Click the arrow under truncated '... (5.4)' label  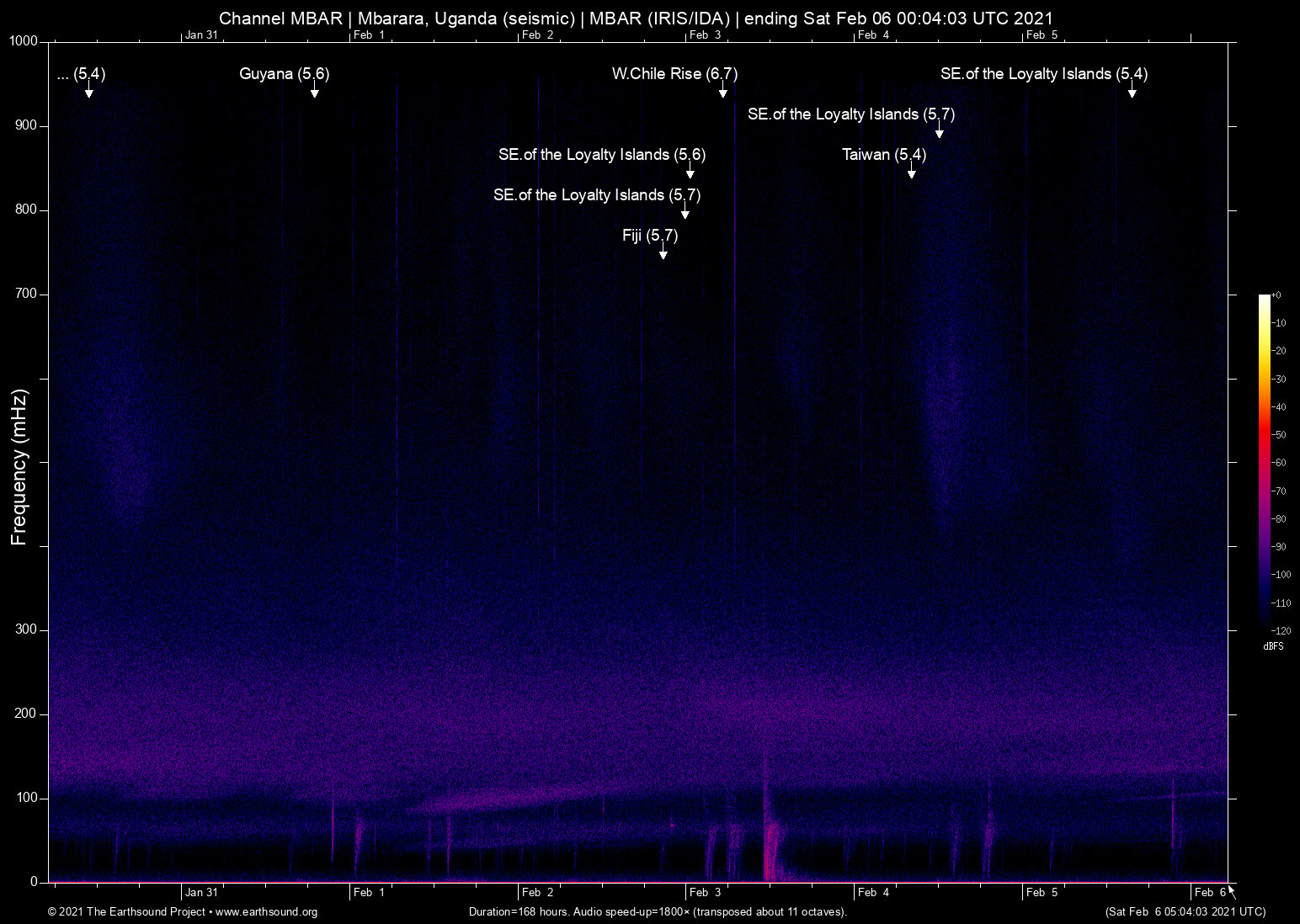[x=88, y=91]
